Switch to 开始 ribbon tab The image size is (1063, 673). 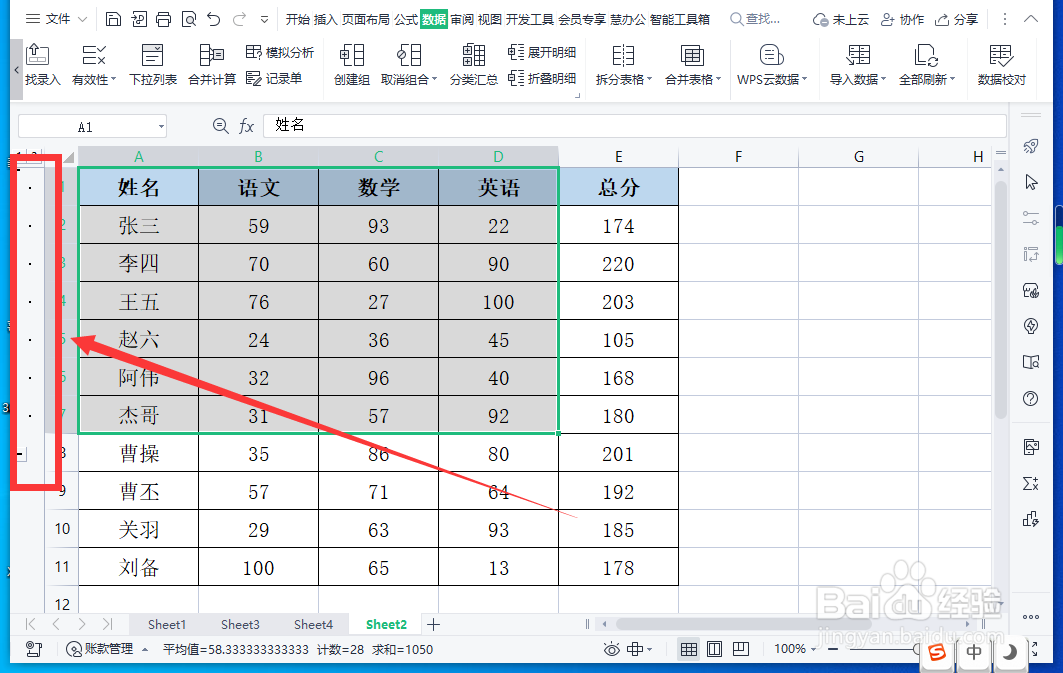pos(298,19)
